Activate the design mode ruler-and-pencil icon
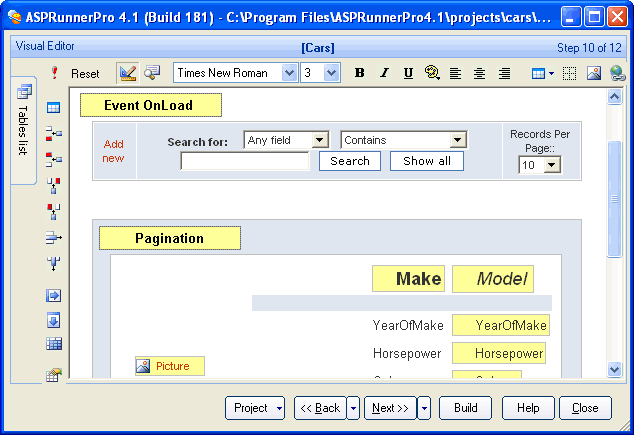The image size is (634, 436). click(x=127, y=73)
